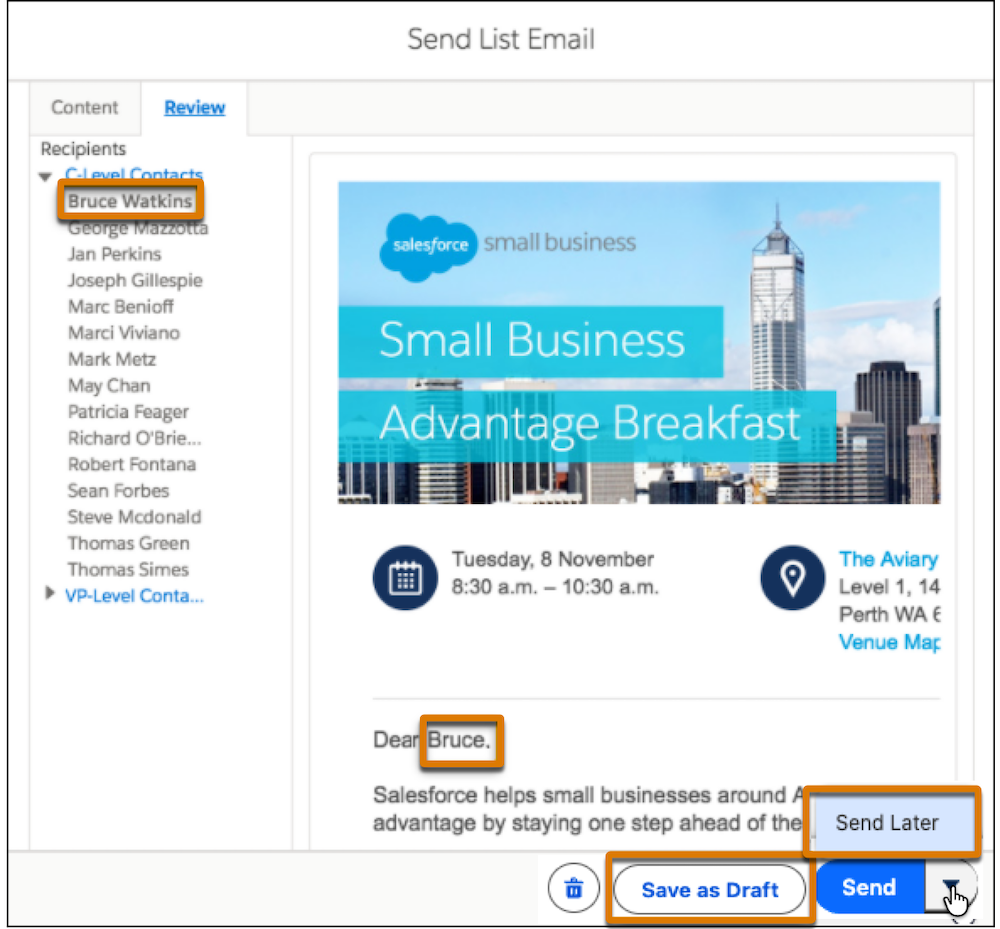Click the 'Salesforce helps small businesses' paragraph

click(587, 808)
